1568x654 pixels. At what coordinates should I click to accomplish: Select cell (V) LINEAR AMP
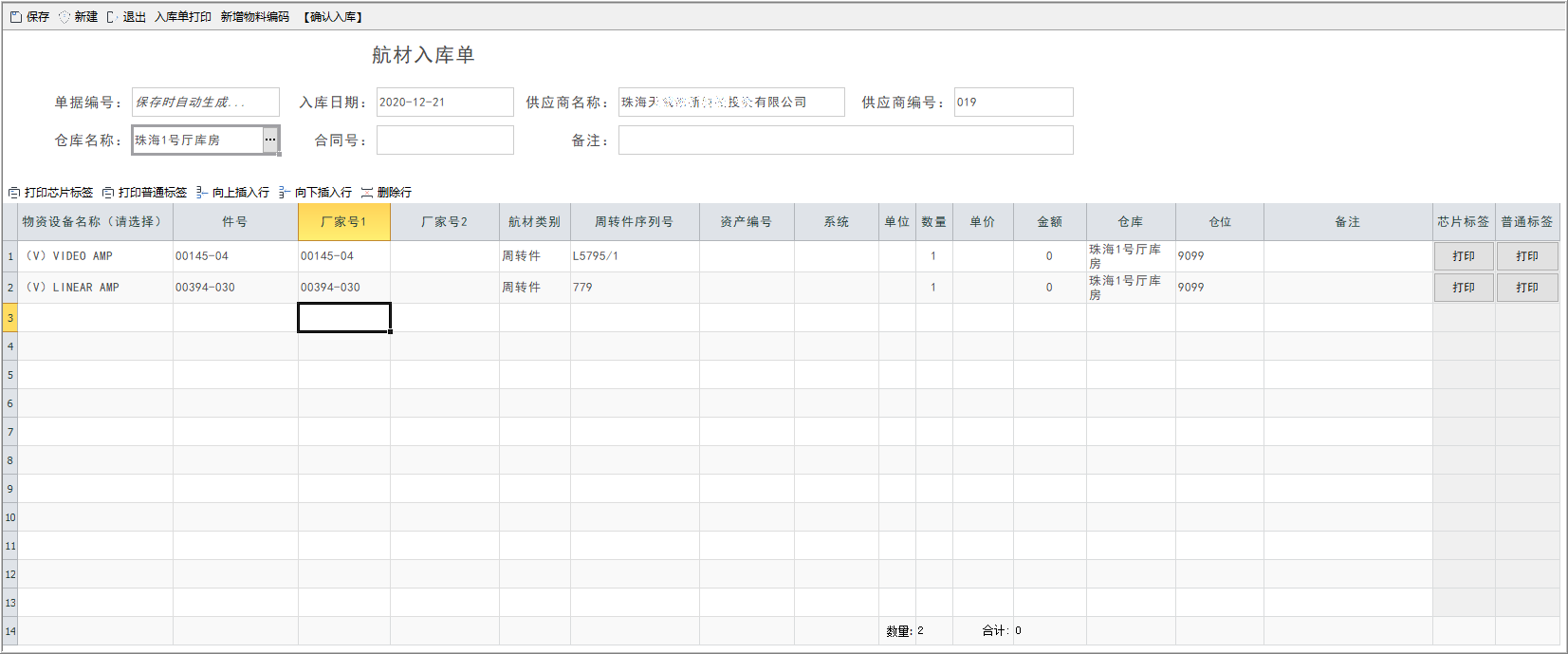tap(95, 288)
